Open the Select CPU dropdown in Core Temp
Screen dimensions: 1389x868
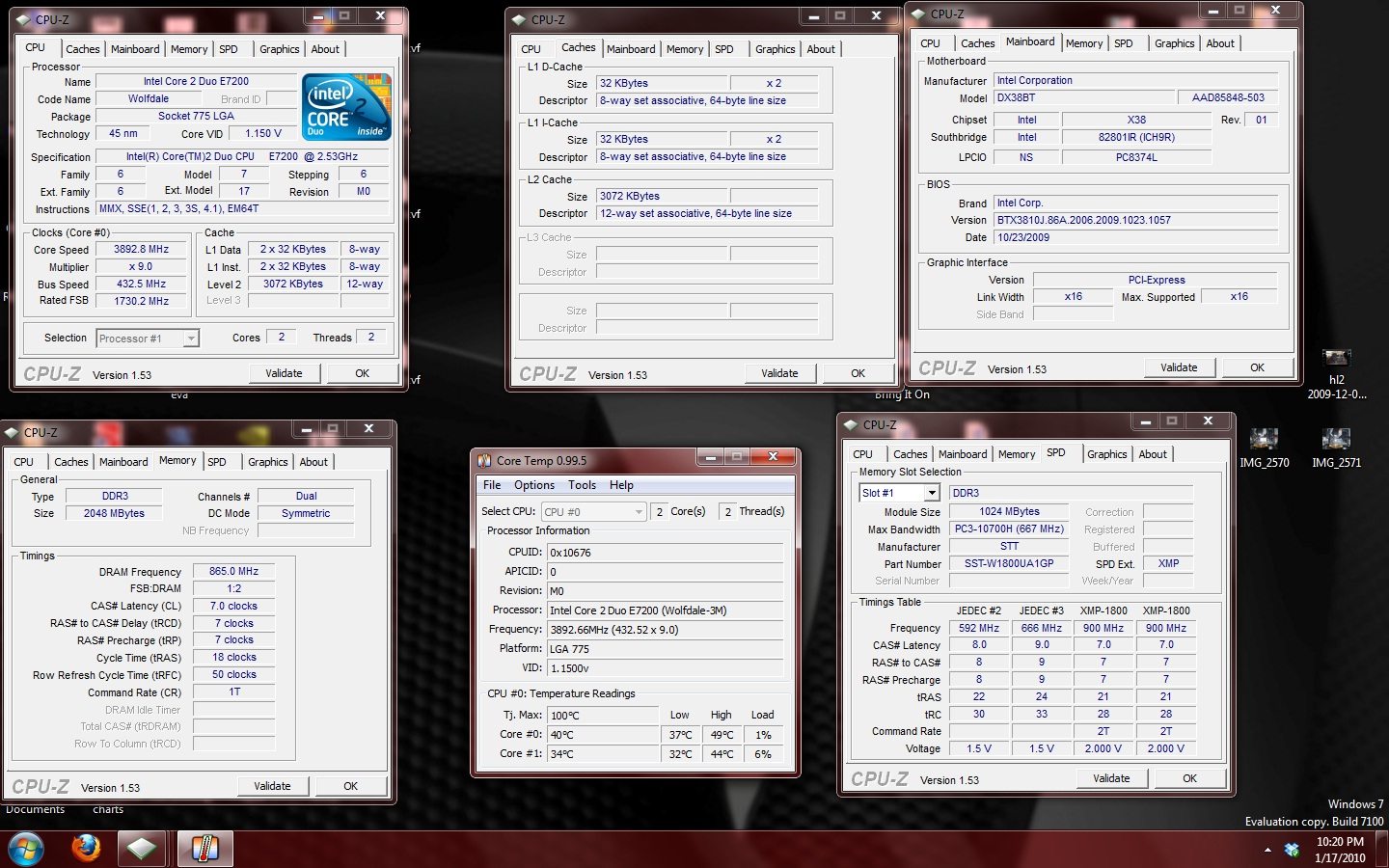click(x=638, y=512)
